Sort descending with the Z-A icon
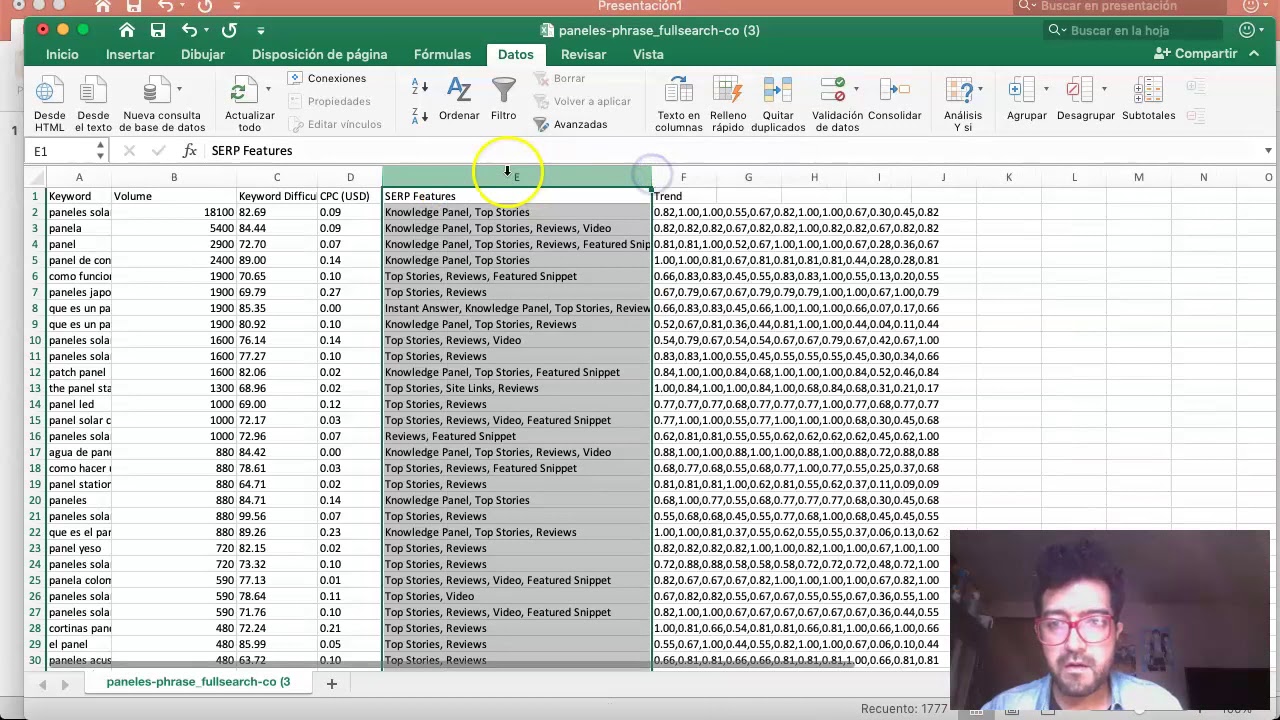 click(420, 115)
